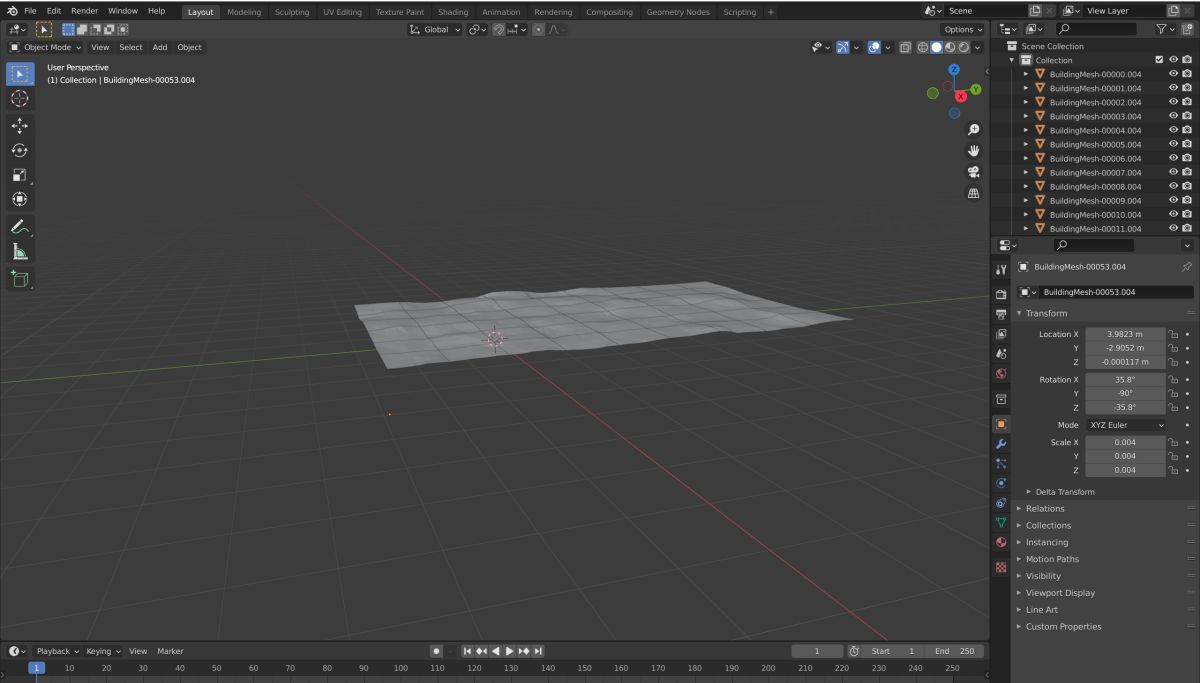Expand the Relations panel
This screenshot has width=1200, height=683.
1044,508
